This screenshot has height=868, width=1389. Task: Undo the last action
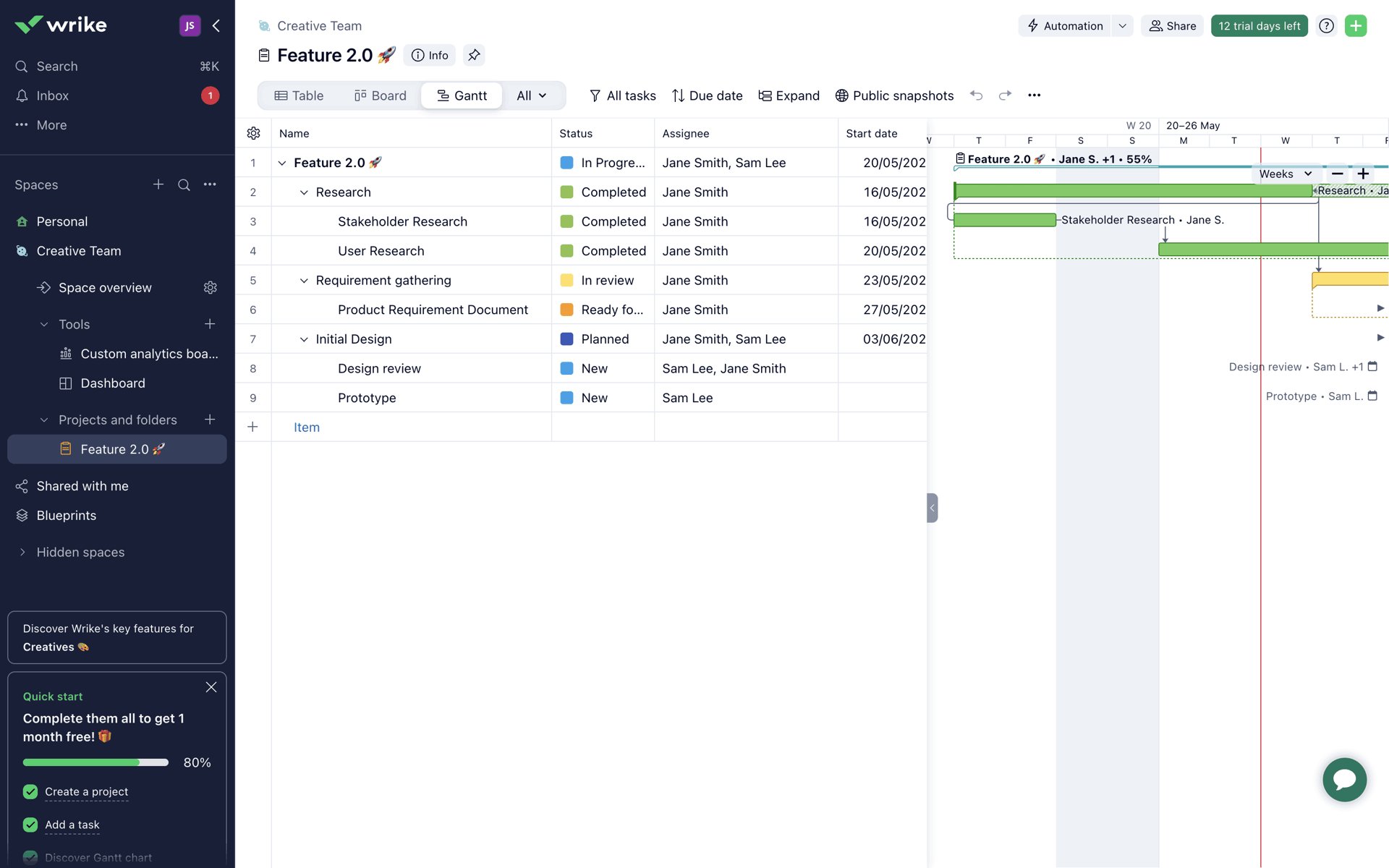pyautogui.click(x=977, y=95)
